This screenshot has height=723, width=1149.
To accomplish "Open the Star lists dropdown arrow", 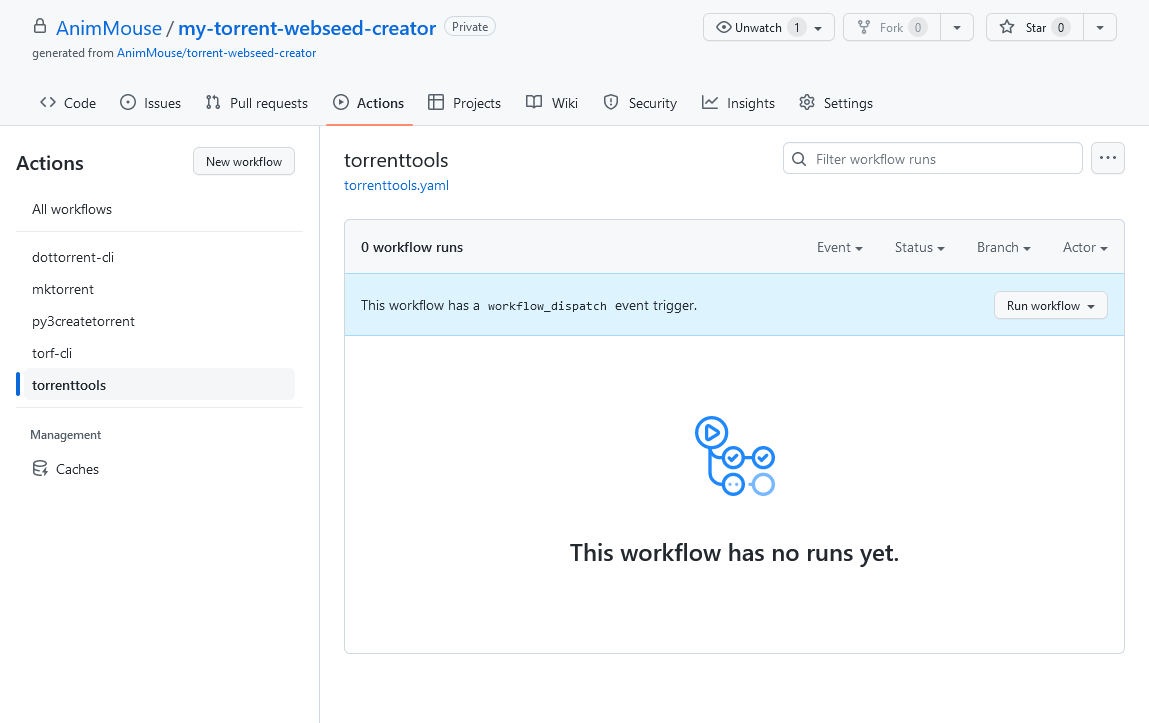I will click(1099, 28).
